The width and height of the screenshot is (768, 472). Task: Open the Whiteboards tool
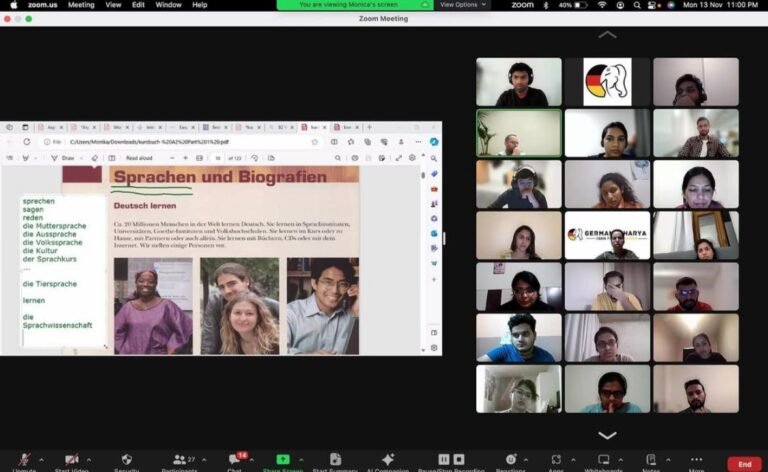coord(604,459)
